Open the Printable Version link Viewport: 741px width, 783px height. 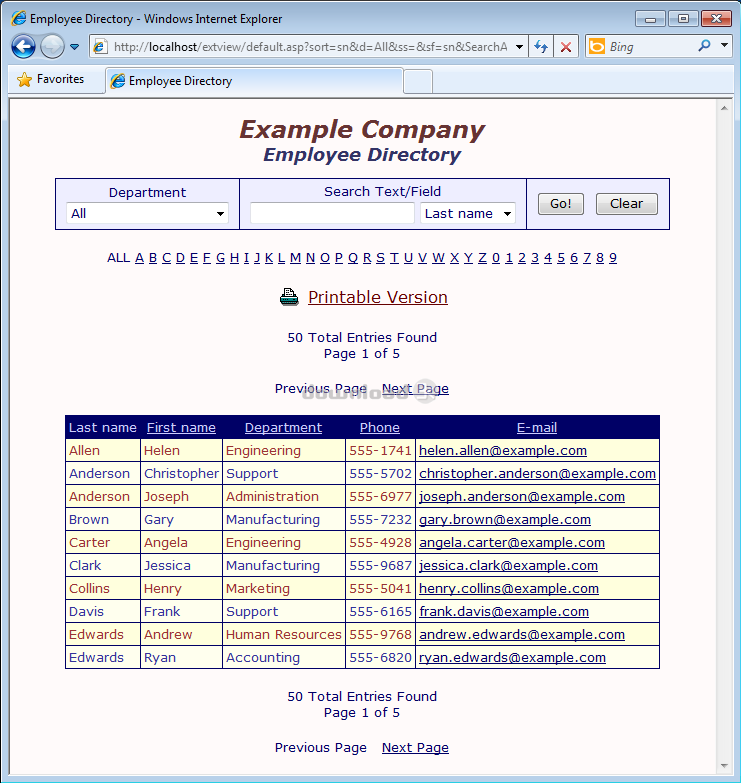coord(377,297)
